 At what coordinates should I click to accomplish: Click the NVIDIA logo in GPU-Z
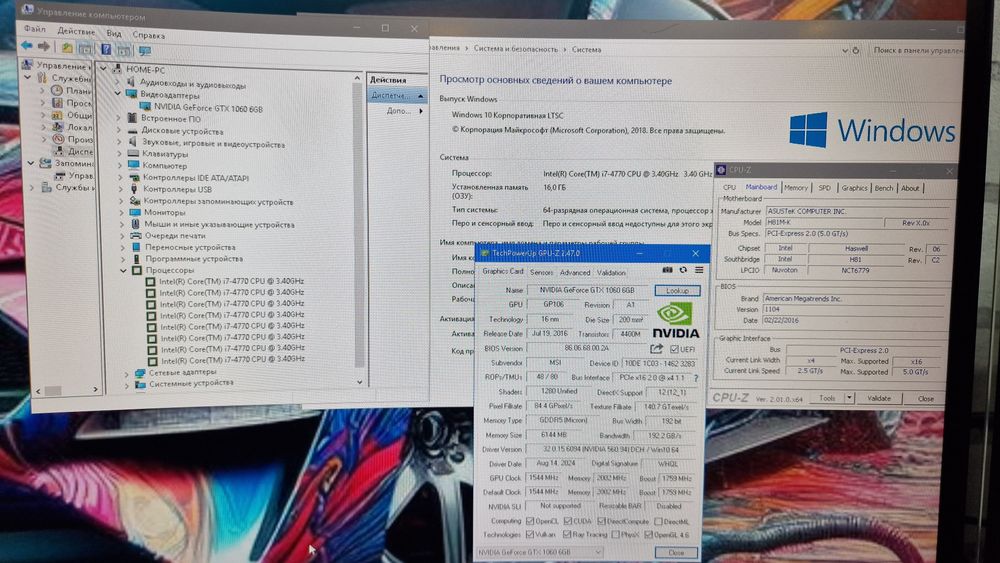675,321
